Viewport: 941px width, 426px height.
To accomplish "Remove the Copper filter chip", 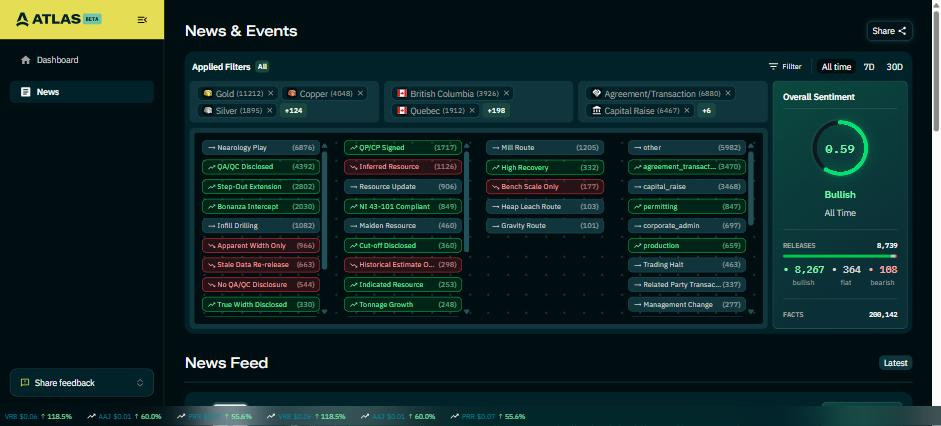I will (x=360, y=93).
